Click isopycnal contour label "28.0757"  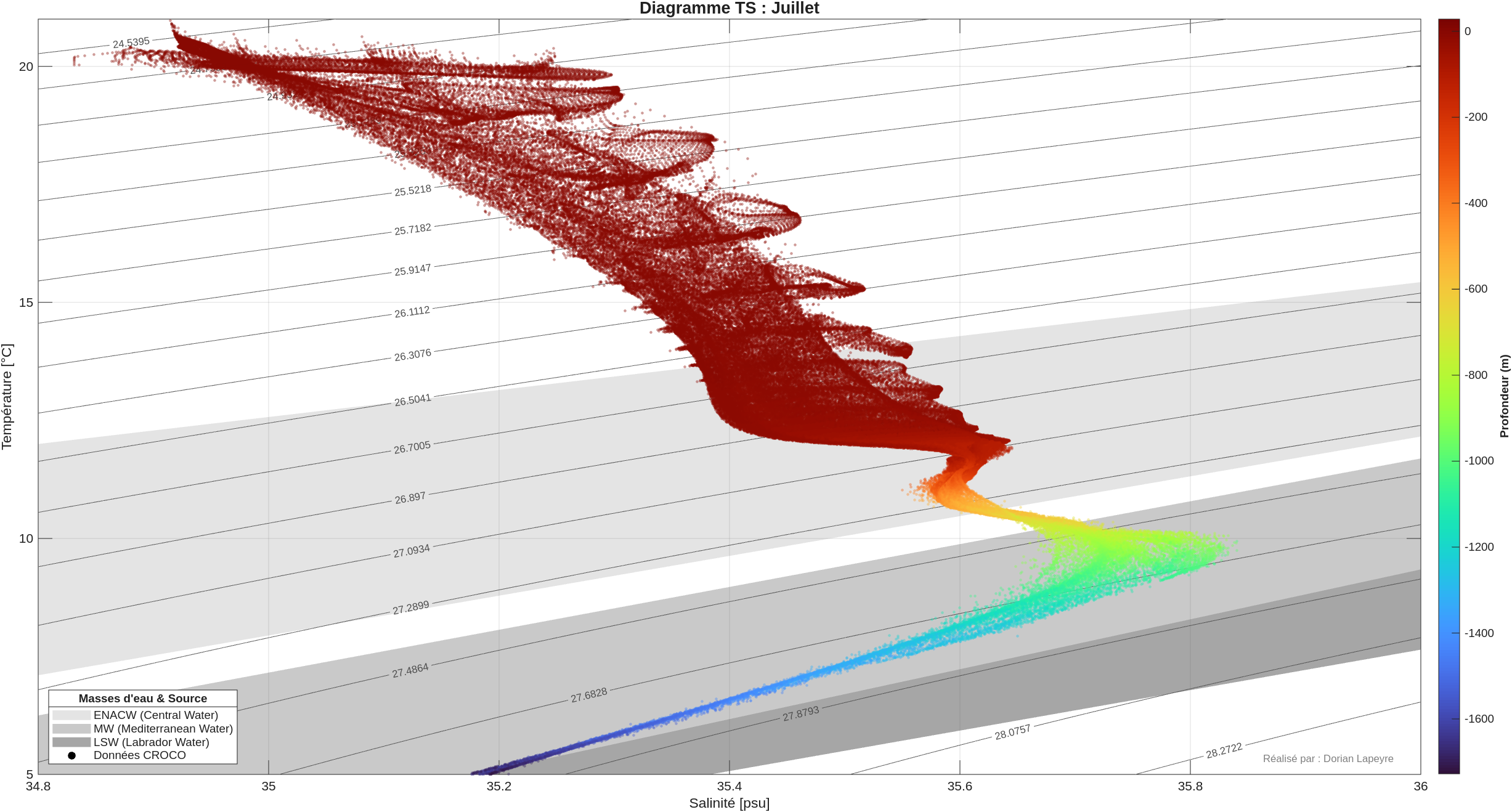tap(1012, 732)
